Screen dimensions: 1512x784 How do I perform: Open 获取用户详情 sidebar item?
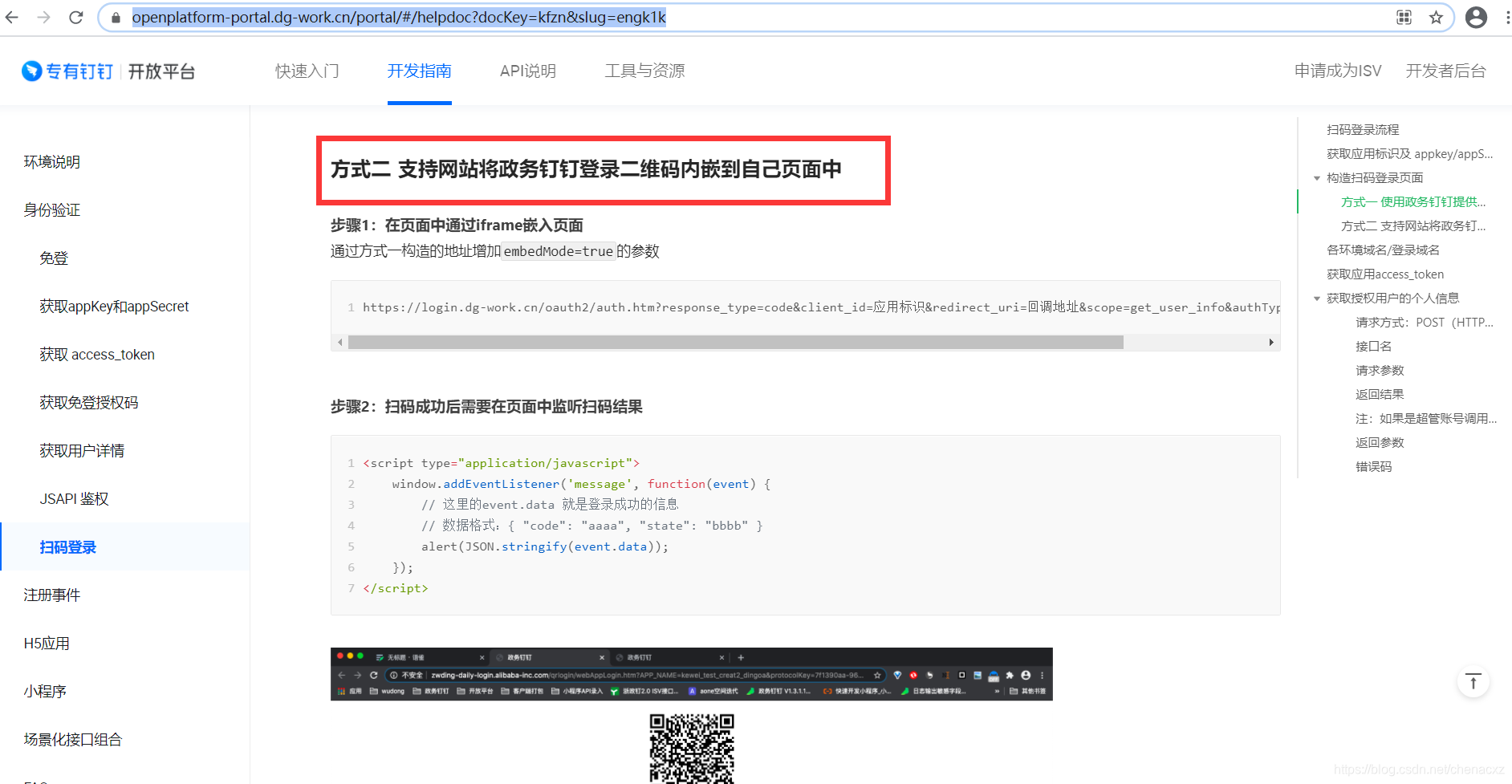pos(82,451)
